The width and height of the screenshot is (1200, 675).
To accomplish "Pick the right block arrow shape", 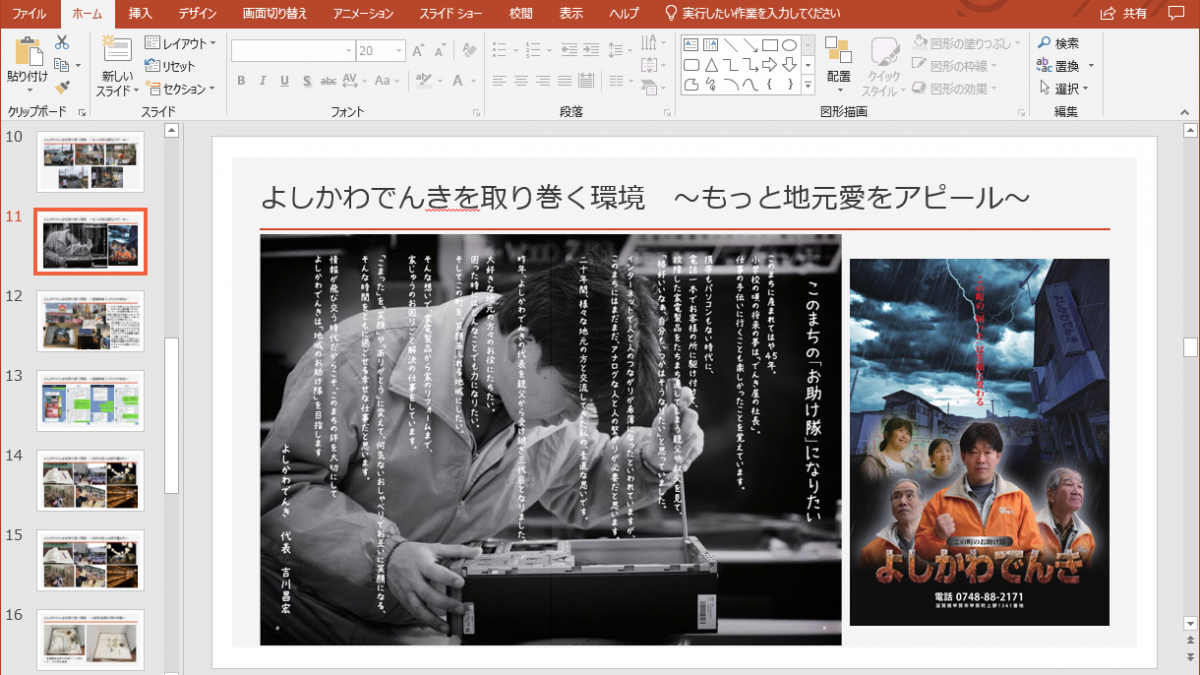I will pos(769,65).
